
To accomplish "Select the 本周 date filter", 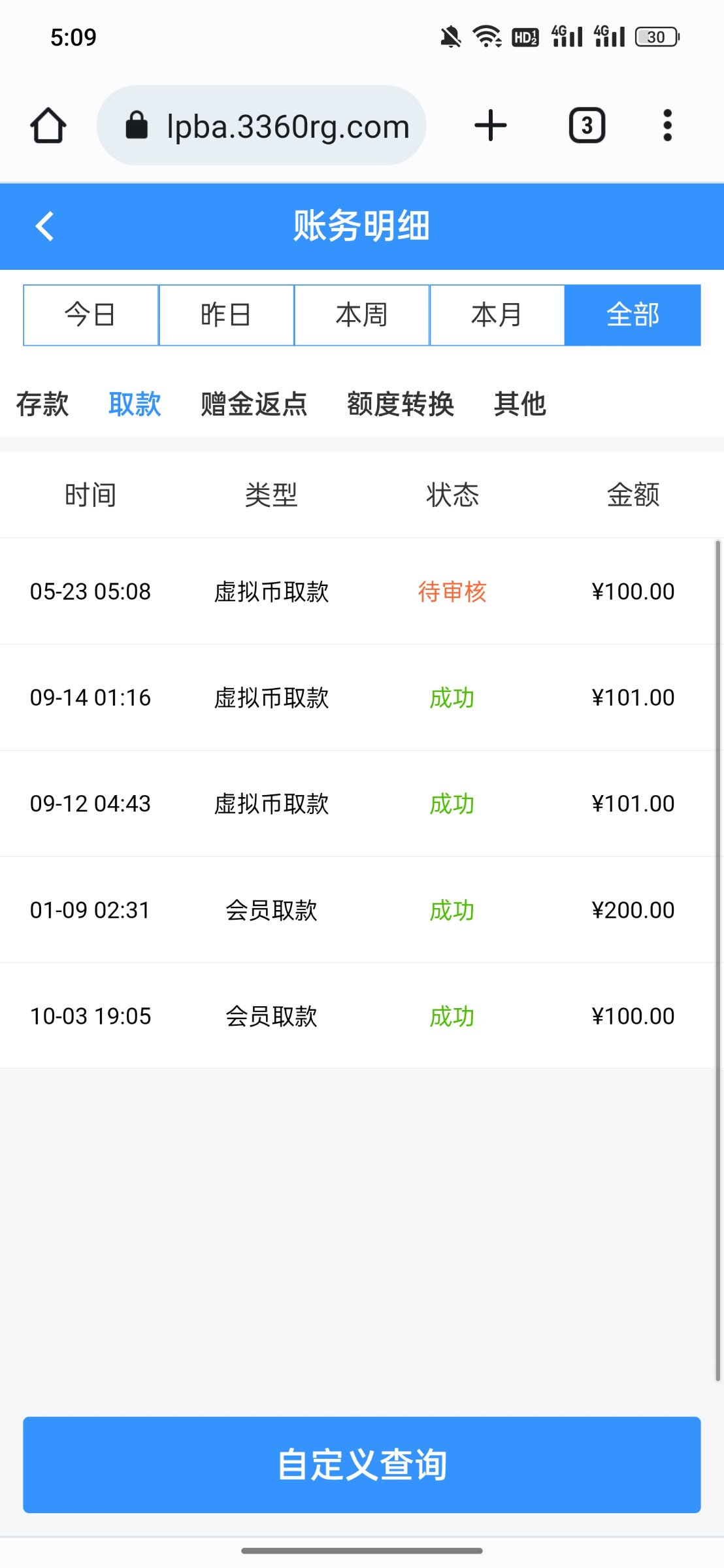I will pos(361,315).
